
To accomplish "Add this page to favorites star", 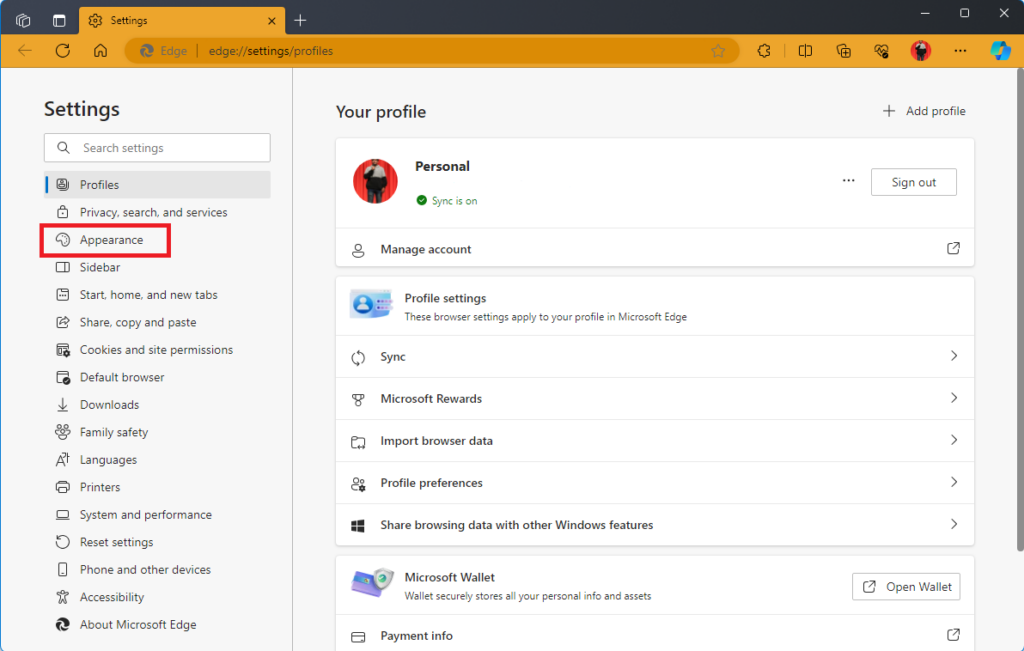I will [718, 51].
